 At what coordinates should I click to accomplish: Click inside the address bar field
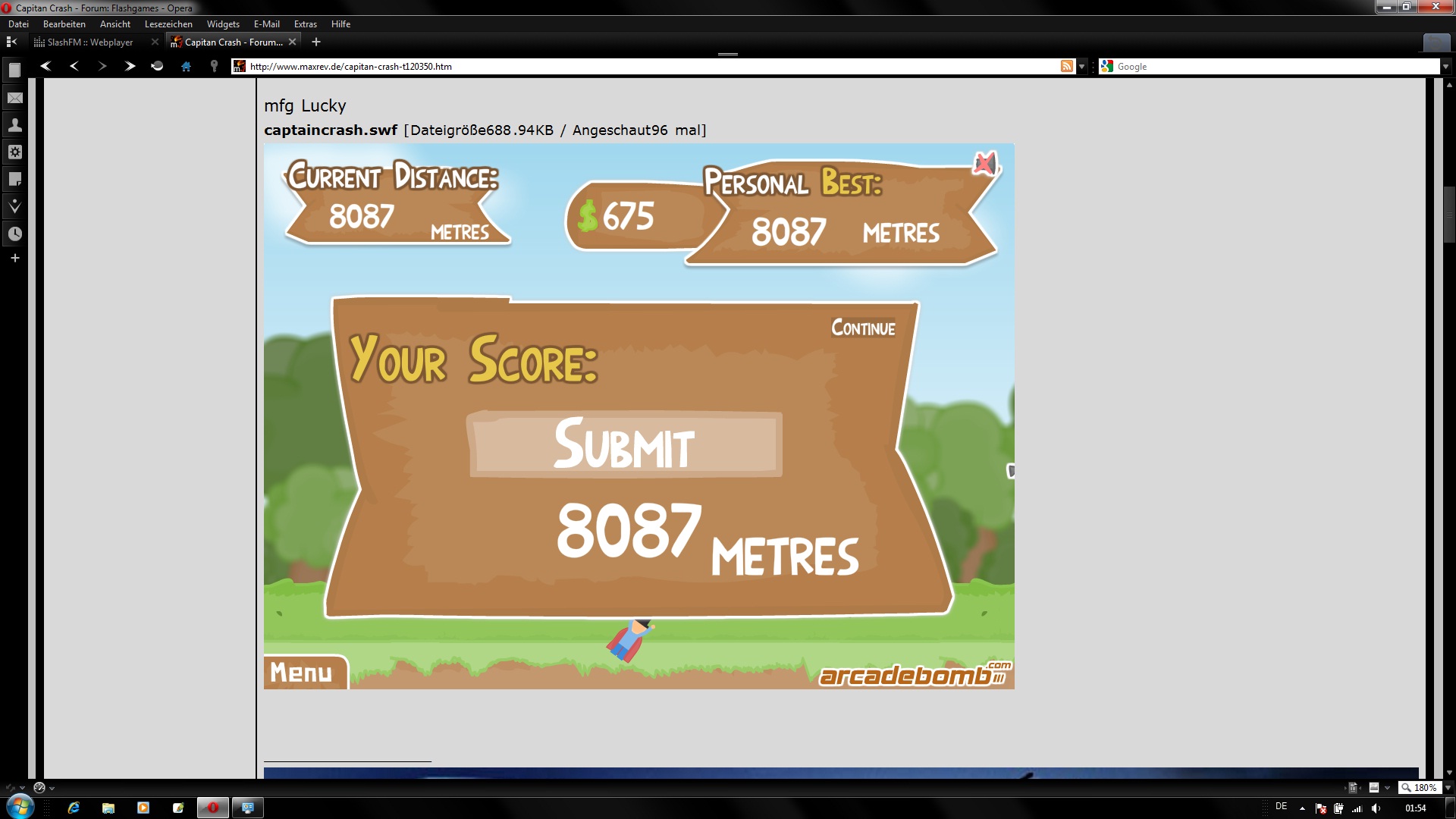point(531,66)
